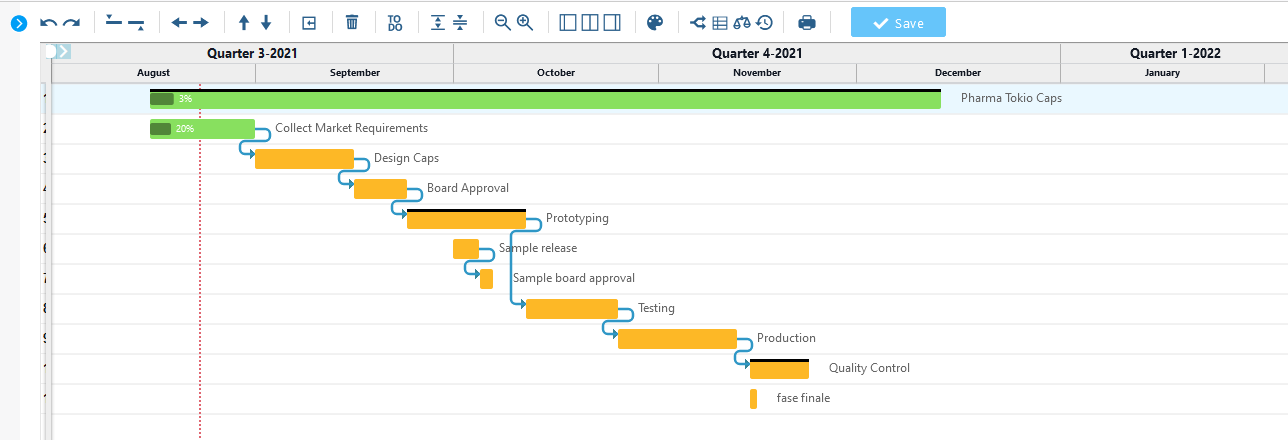The width and height of the screenshot is (1288, 440).
Task: Toggle the resource table grid icon
Action: coord(720,22)
